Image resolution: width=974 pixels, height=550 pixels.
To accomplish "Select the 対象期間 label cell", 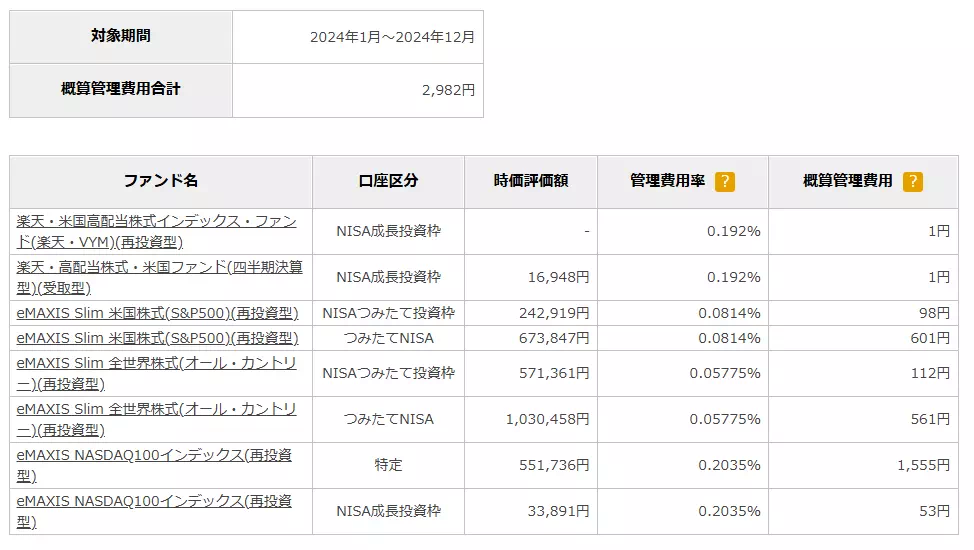I will click(121, 37).
